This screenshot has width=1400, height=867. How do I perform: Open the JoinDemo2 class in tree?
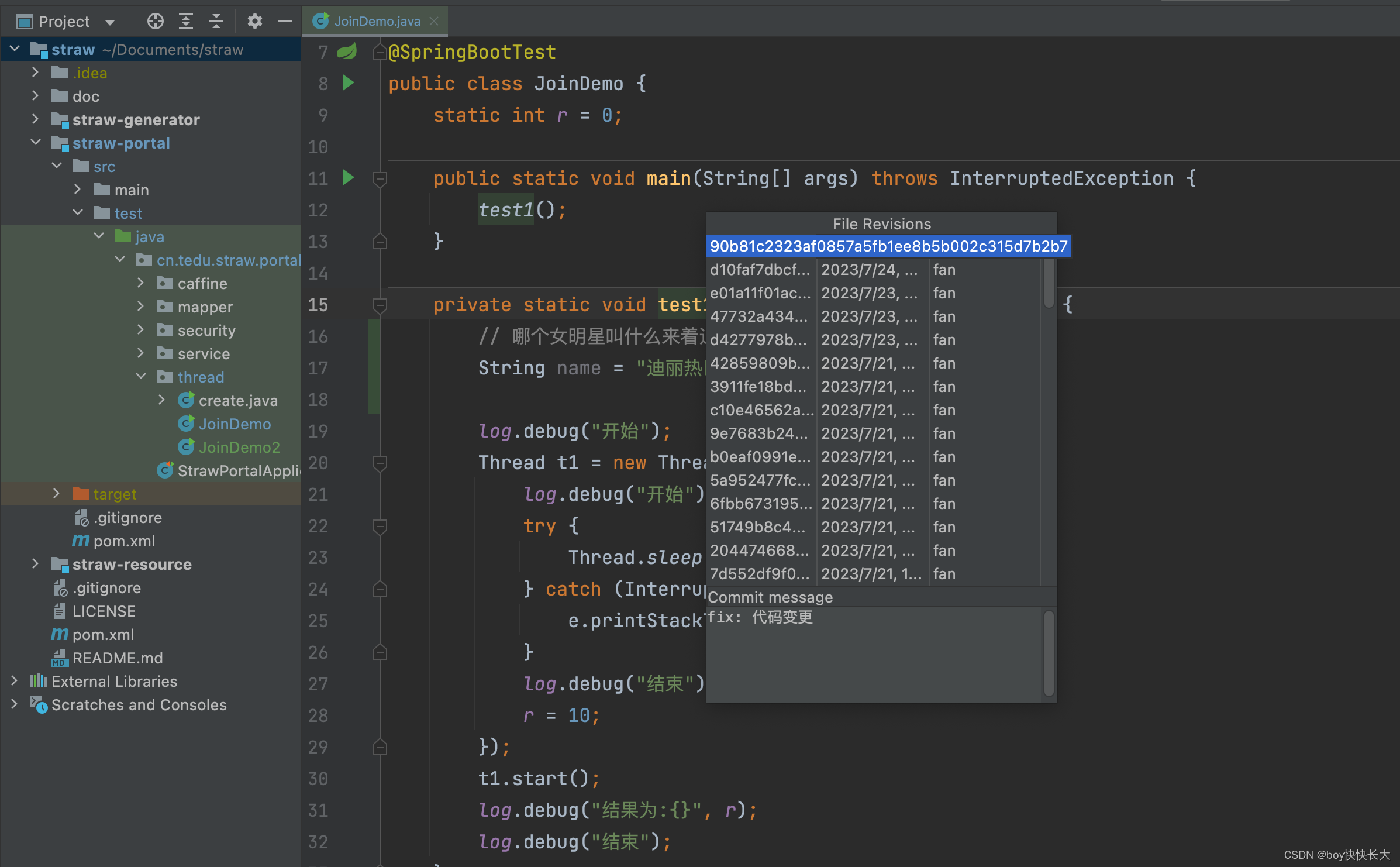[x=239, y=447]
